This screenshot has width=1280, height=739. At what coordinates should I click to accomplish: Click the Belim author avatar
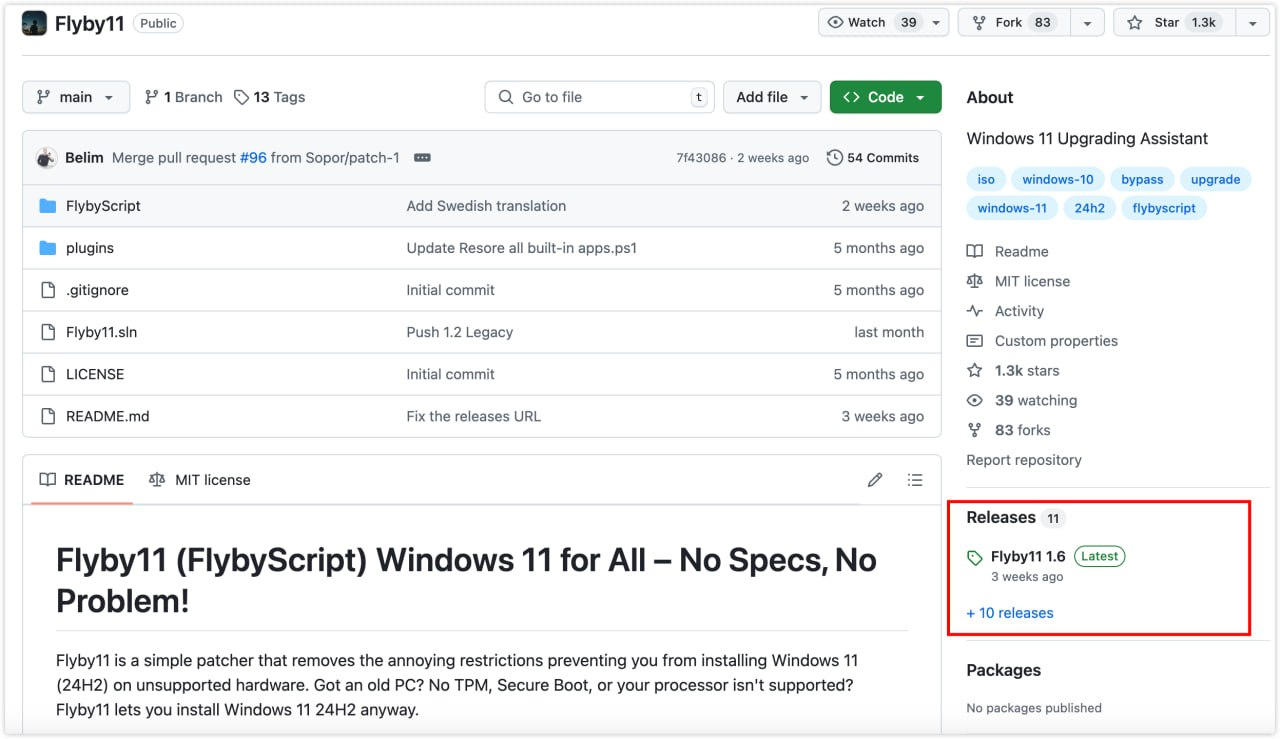tap(46, 158)
